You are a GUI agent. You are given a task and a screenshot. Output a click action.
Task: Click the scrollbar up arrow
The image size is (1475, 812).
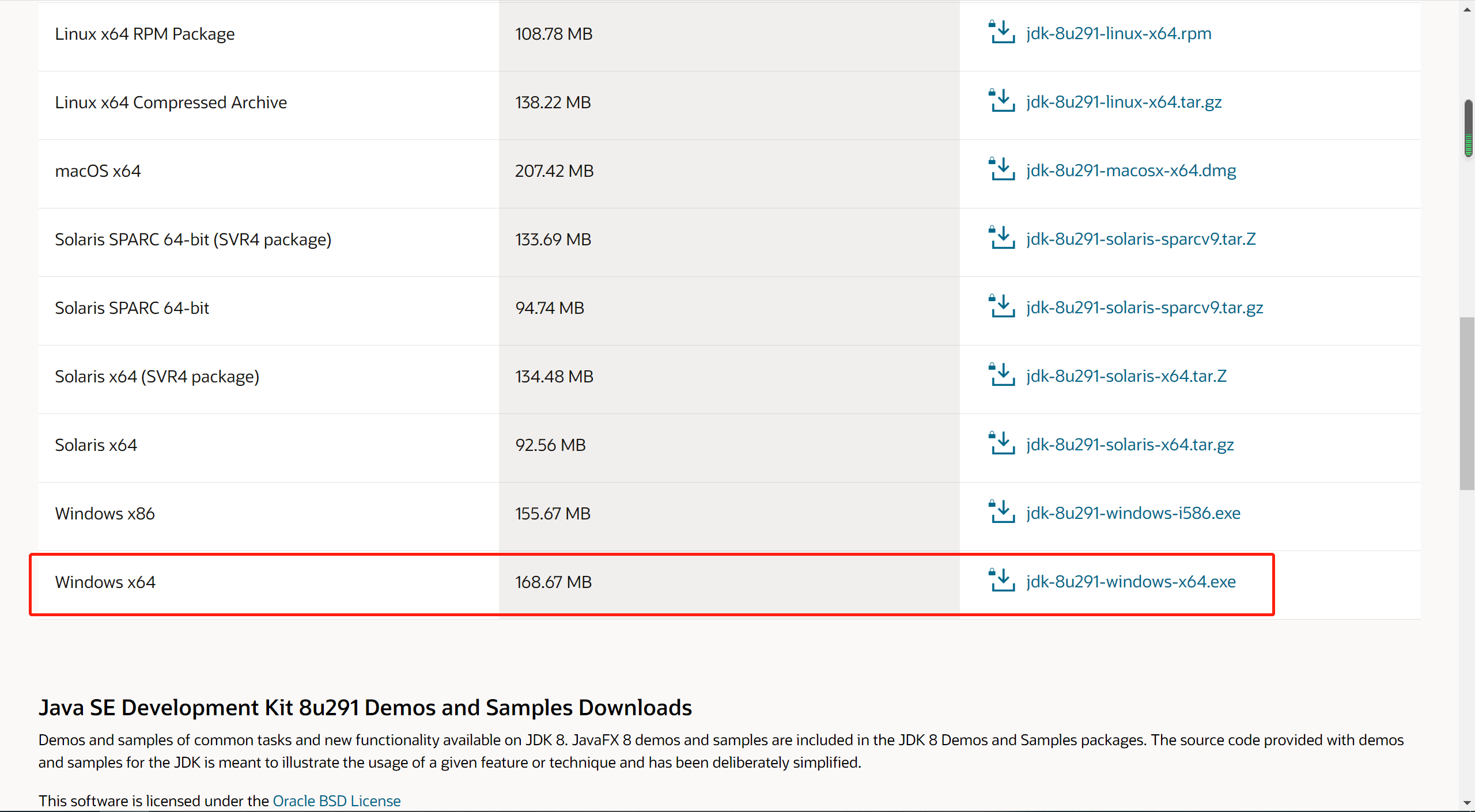click(1467, 9)
